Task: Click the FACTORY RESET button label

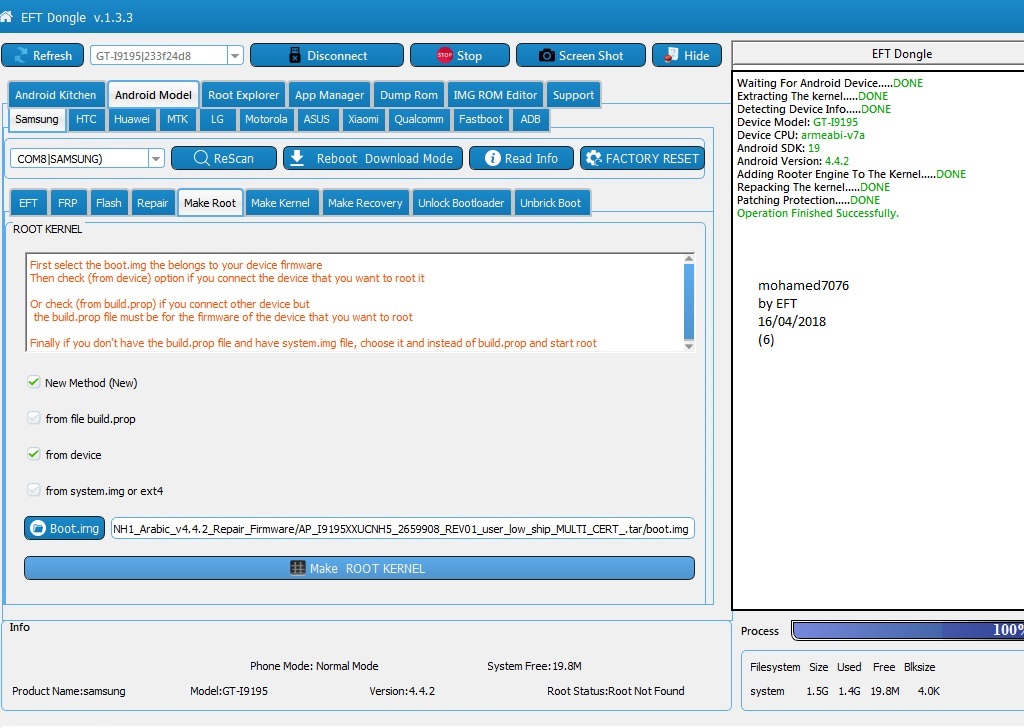Action: click(x=652, y=159)
